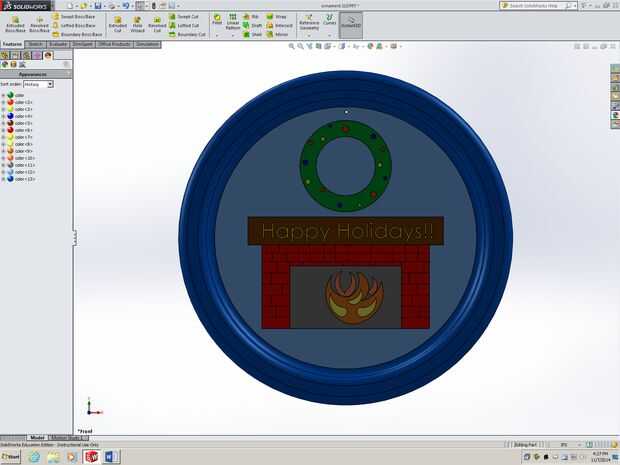620x465 pixels.
Task: Click the Revolved Boss/Base tool
Action: point(39,25)
